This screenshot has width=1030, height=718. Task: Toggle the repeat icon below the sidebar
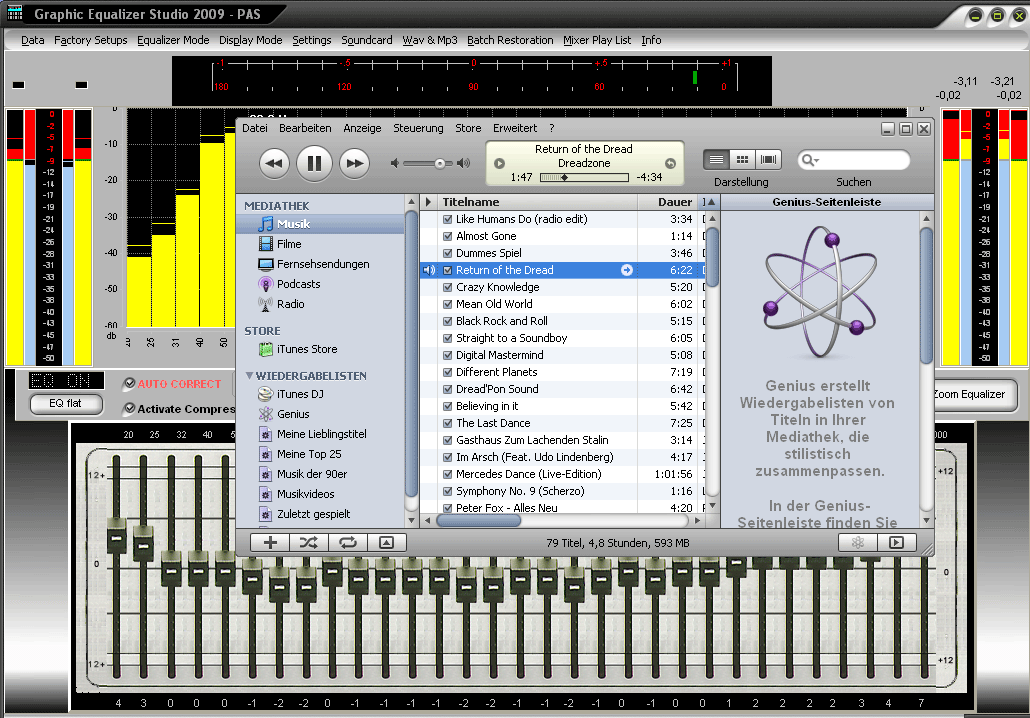(x=347, y=542)
